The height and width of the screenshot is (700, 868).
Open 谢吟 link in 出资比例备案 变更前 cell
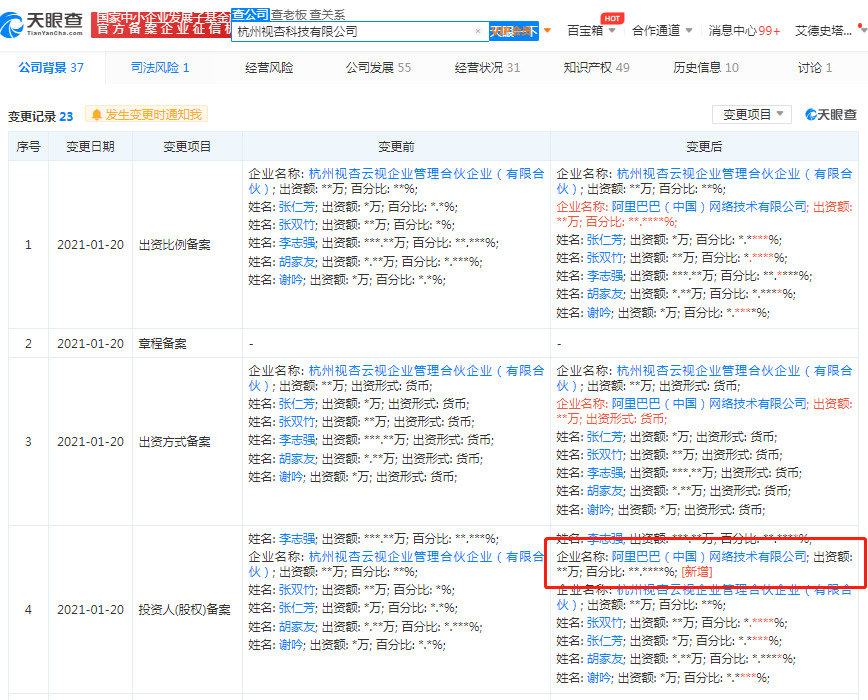pos(291,279)
